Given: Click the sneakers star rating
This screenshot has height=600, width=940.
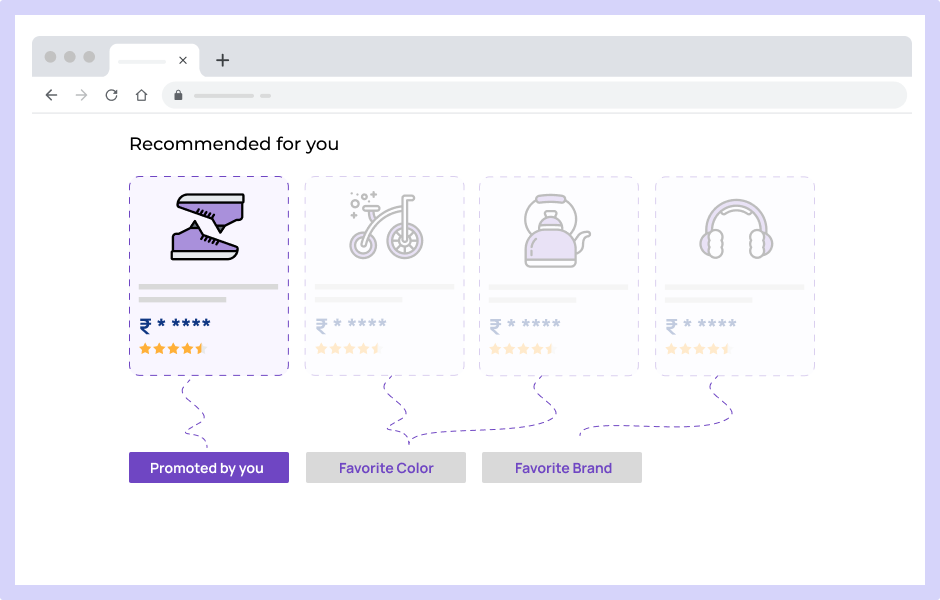Looking at the screenshot, I should click(172, 349).
